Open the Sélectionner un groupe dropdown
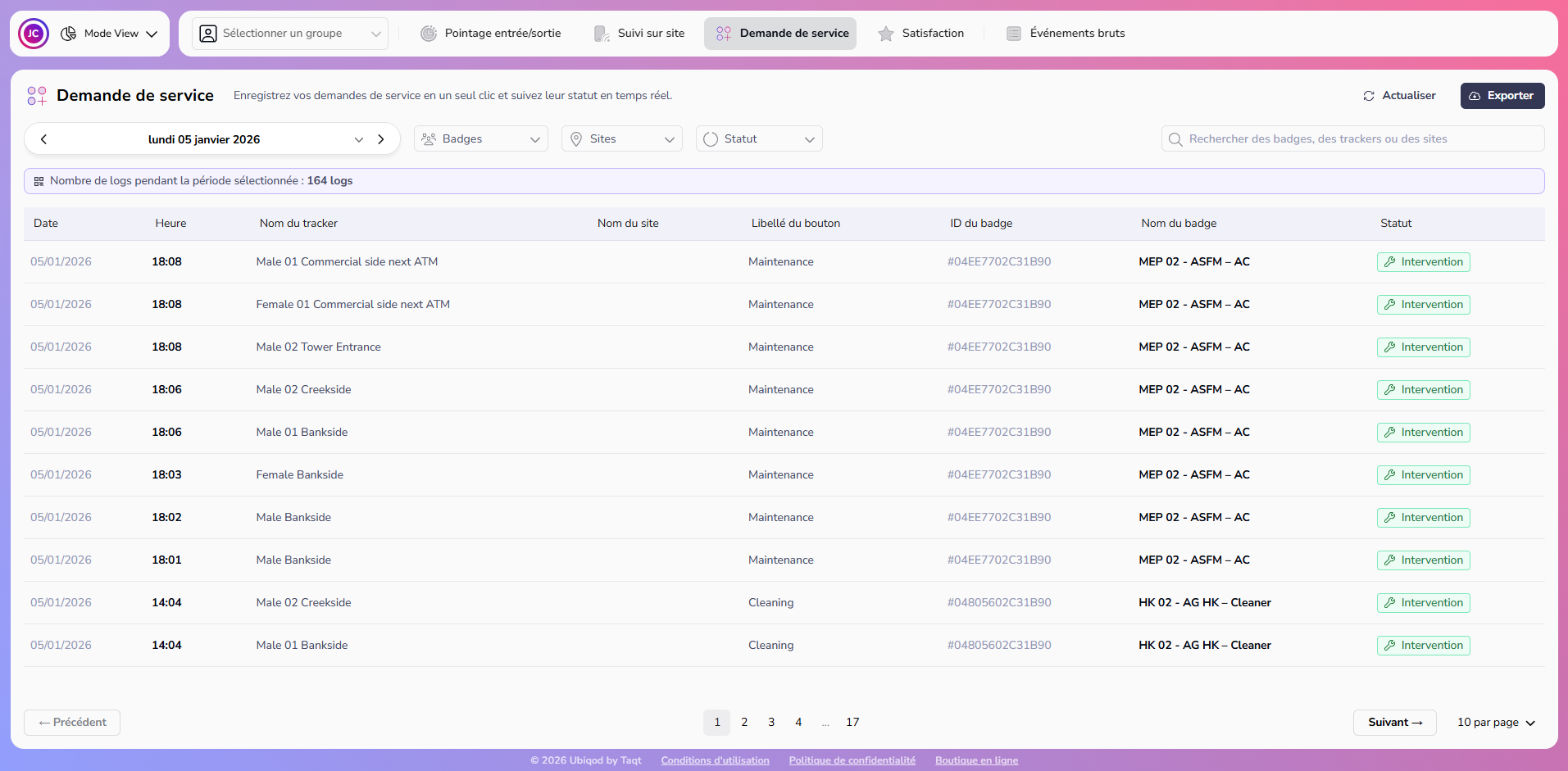The height and width of the screenshot is (771, 1568). [289, 33]
